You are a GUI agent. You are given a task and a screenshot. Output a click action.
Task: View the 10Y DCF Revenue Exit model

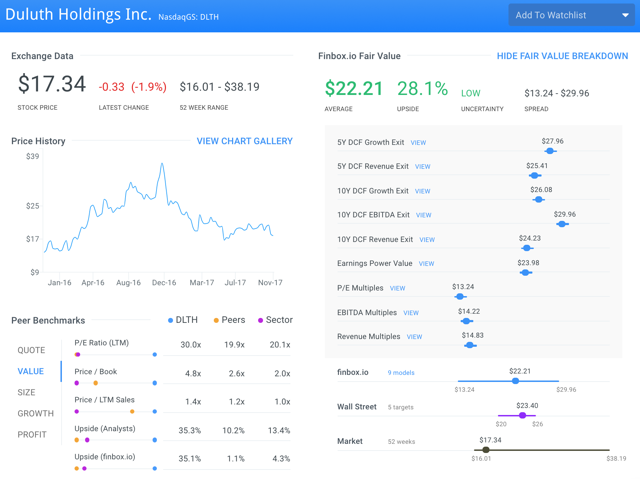[x=427, y=240]
